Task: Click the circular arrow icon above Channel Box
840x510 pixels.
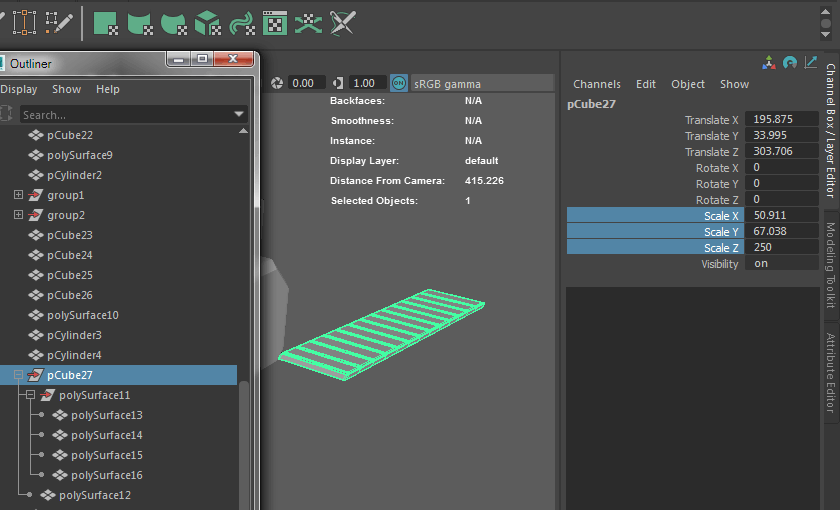Action: [x=790, y=63]
